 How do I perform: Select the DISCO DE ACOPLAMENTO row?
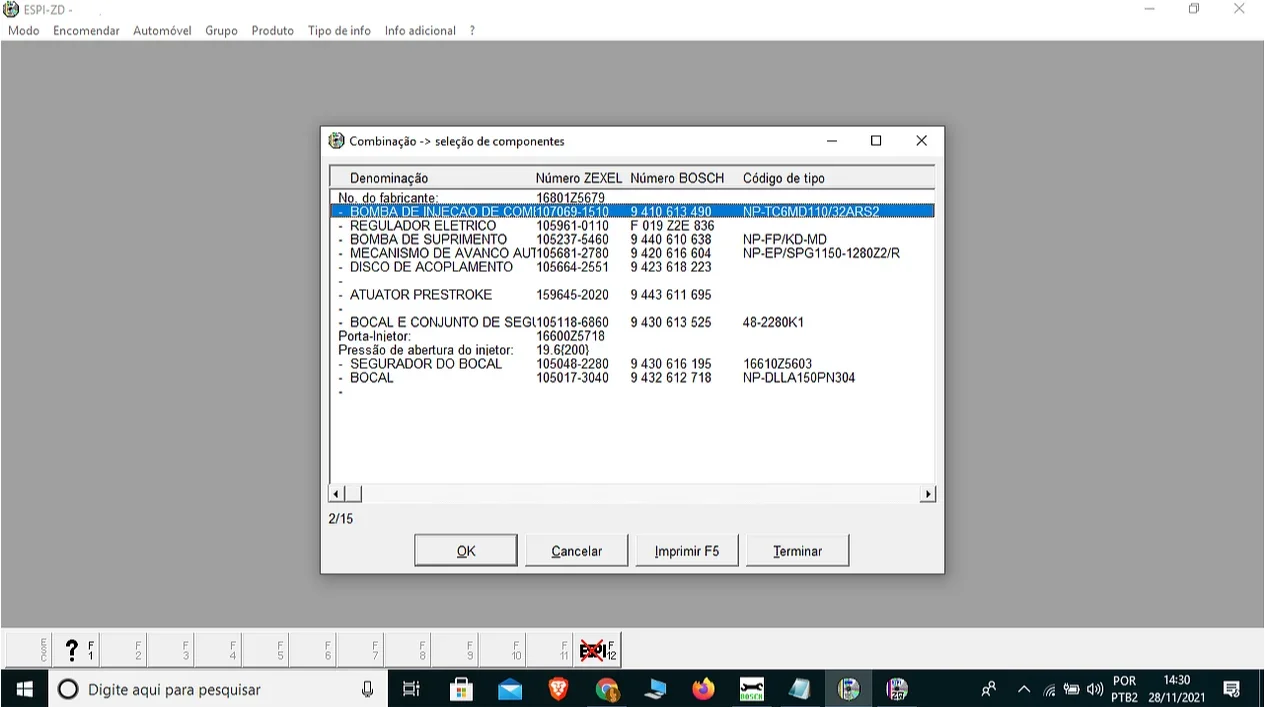(632, 267)
